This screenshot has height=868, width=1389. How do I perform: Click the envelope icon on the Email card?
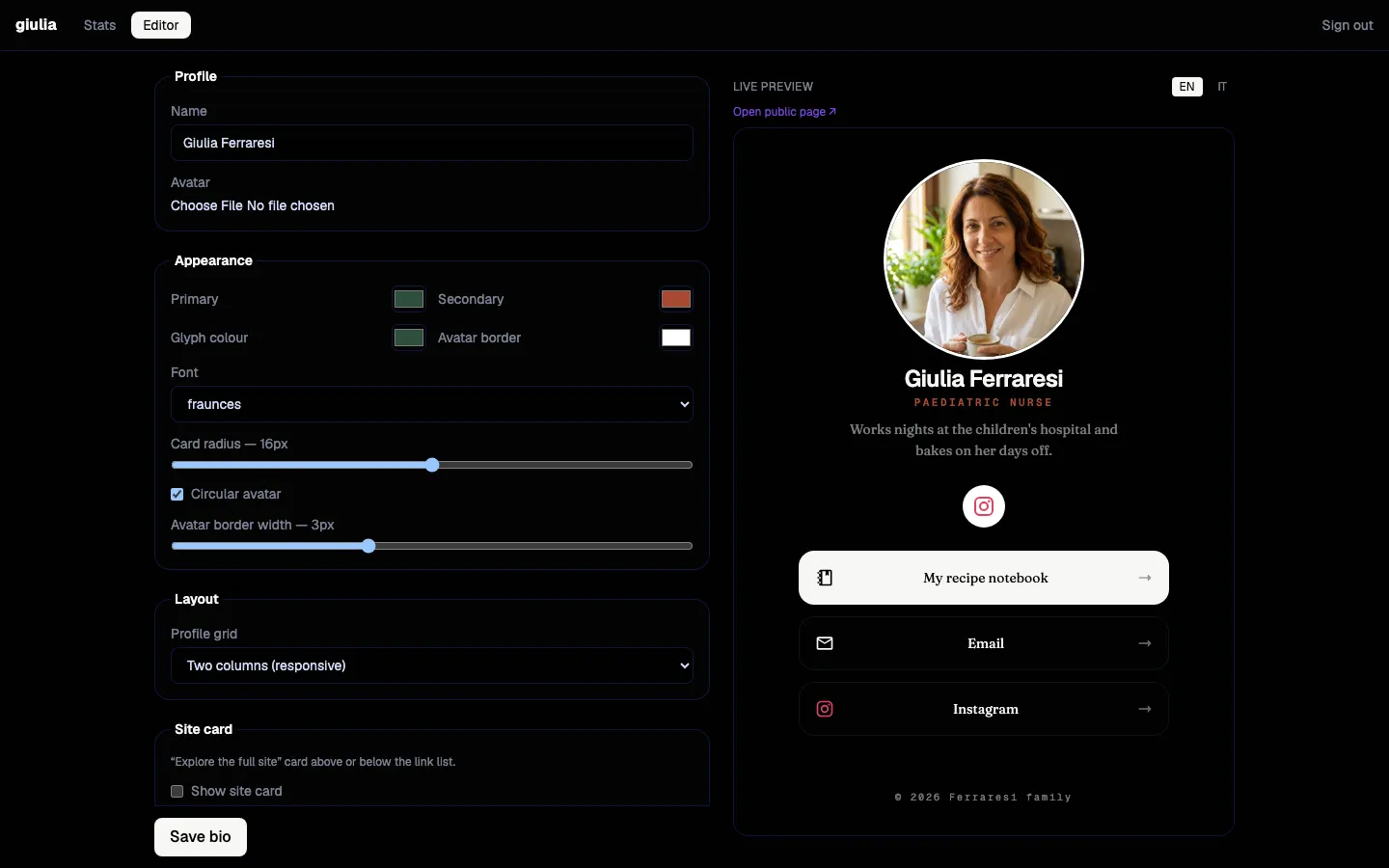(x=825, y=643)
